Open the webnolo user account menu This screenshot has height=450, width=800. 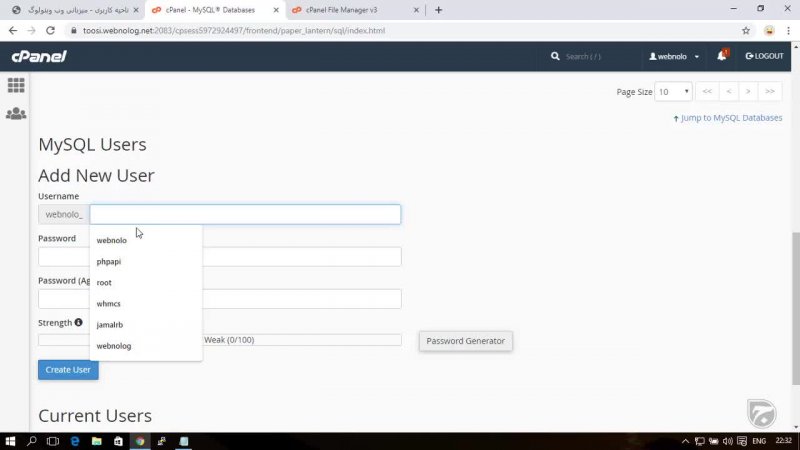[x=675, y=56]
